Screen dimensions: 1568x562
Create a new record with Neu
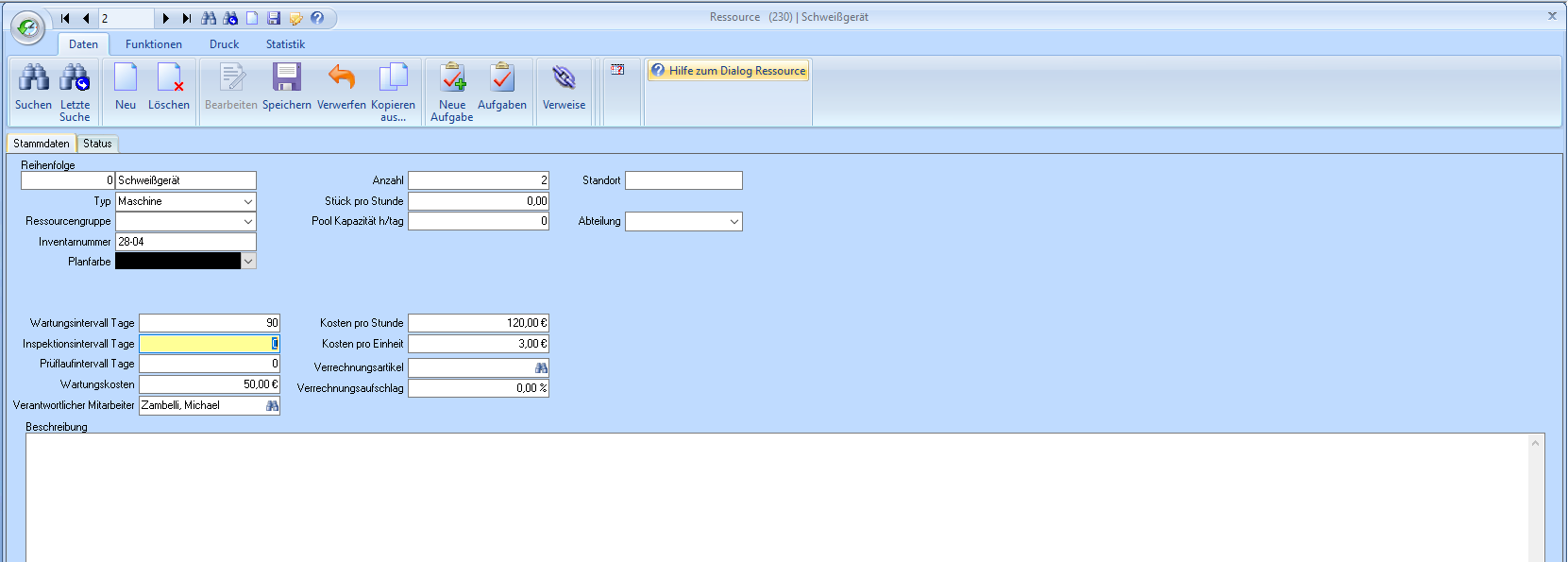click(x=126, y=78)
